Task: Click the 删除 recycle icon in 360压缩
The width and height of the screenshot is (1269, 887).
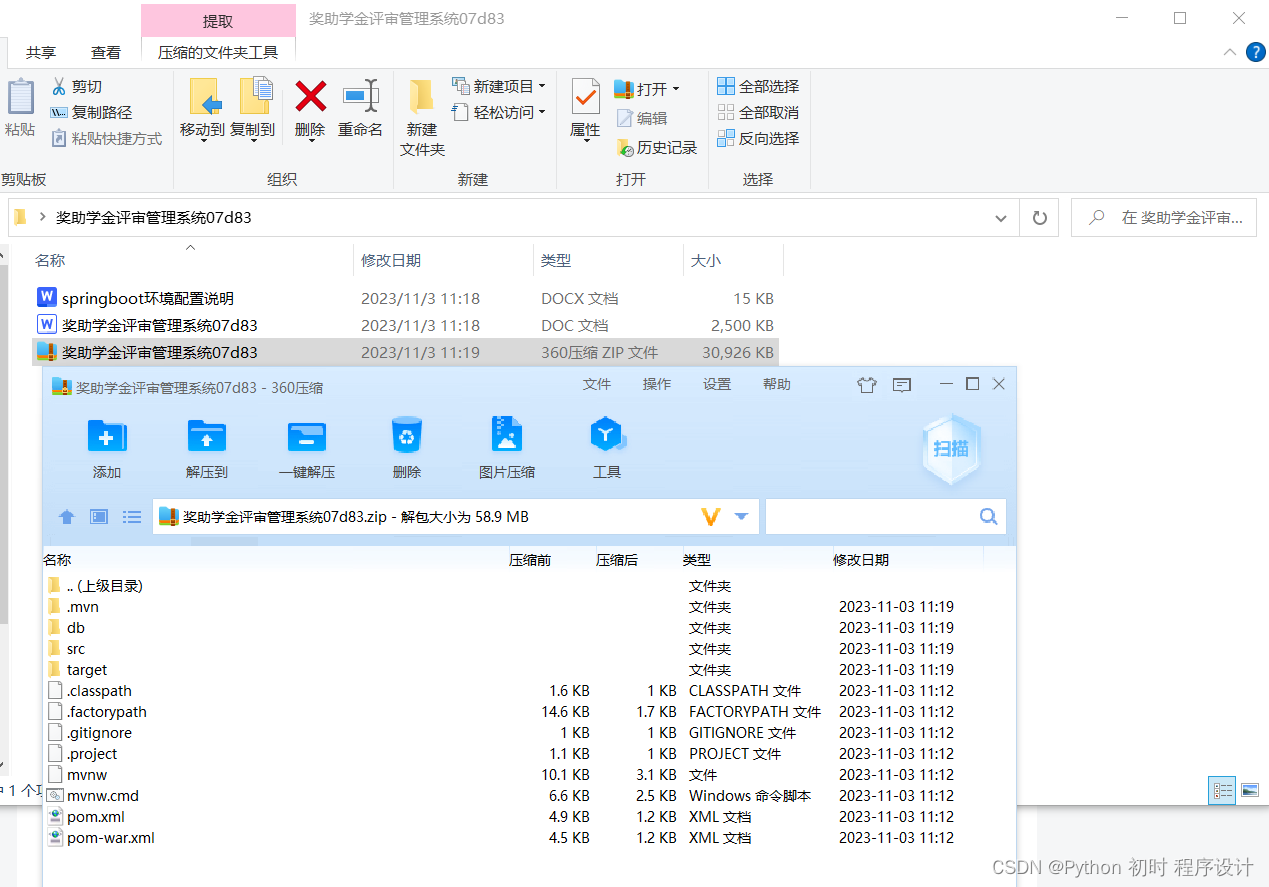Action: (x=407, y=436)
